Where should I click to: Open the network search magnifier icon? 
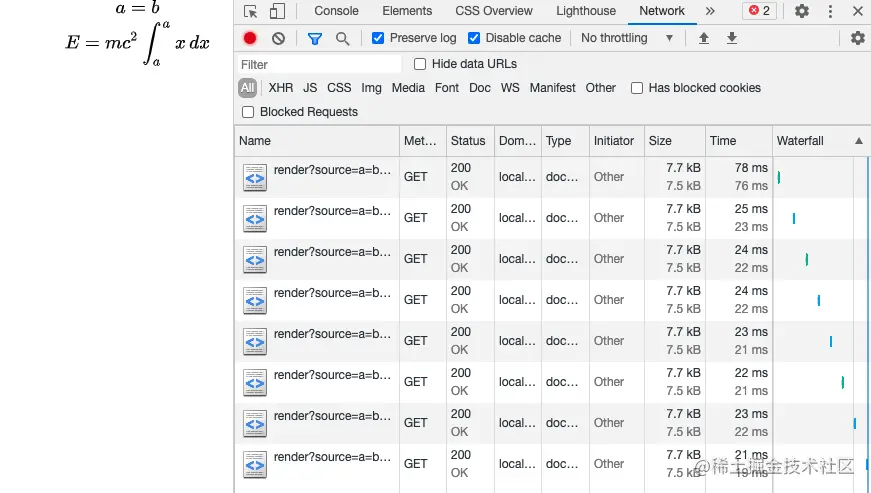[343, 38]
